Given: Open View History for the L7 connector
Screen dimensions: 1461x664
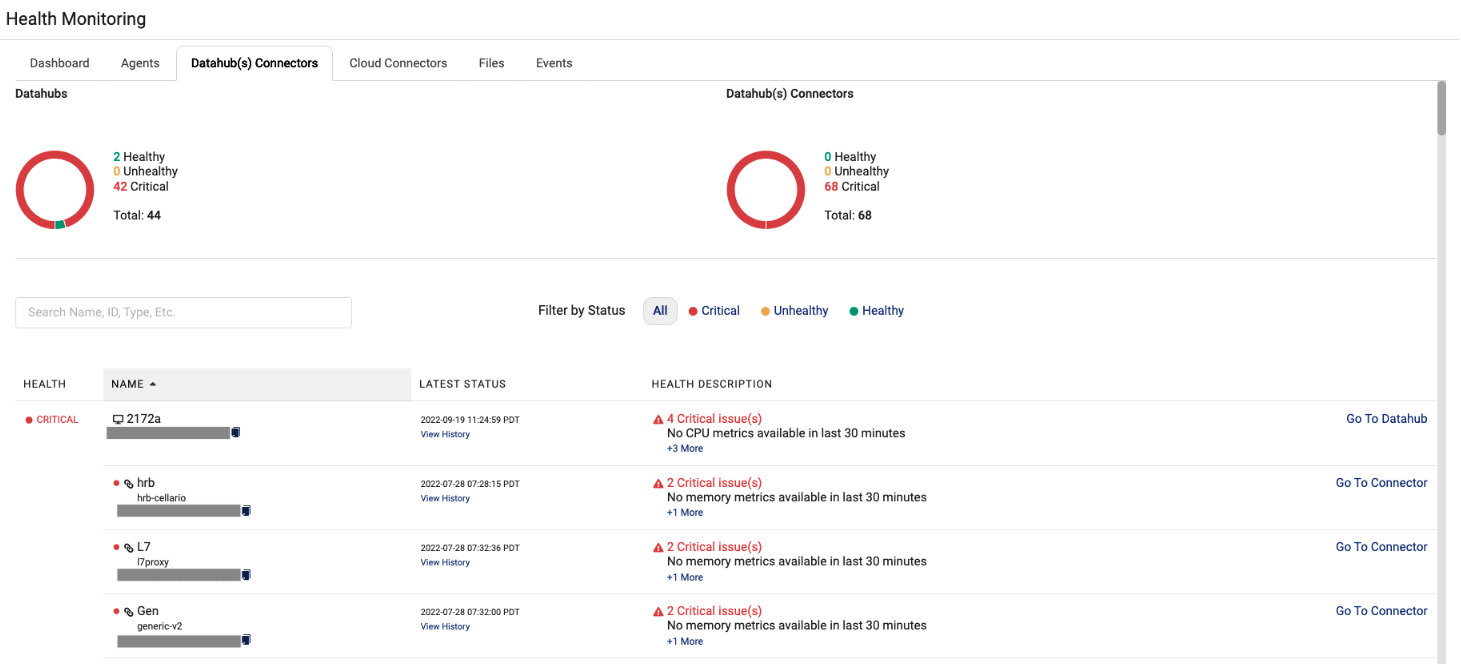Looking at the screenshot, I should 444,562.
